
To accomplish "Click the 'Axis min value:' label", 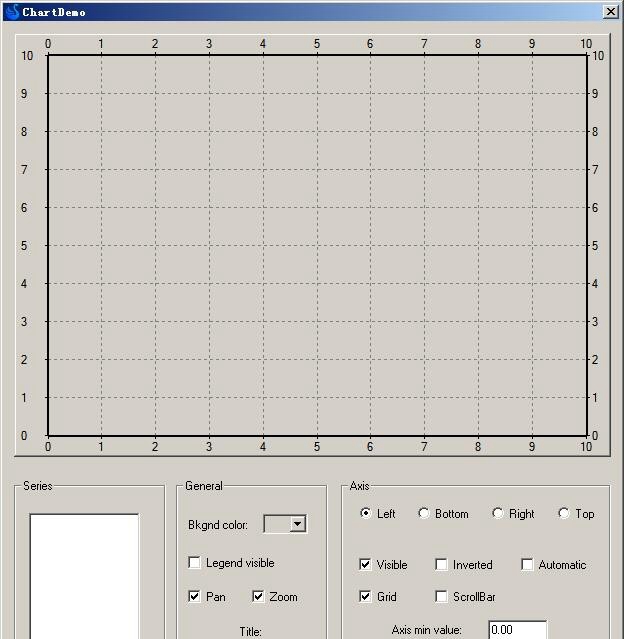I will 426,630.
